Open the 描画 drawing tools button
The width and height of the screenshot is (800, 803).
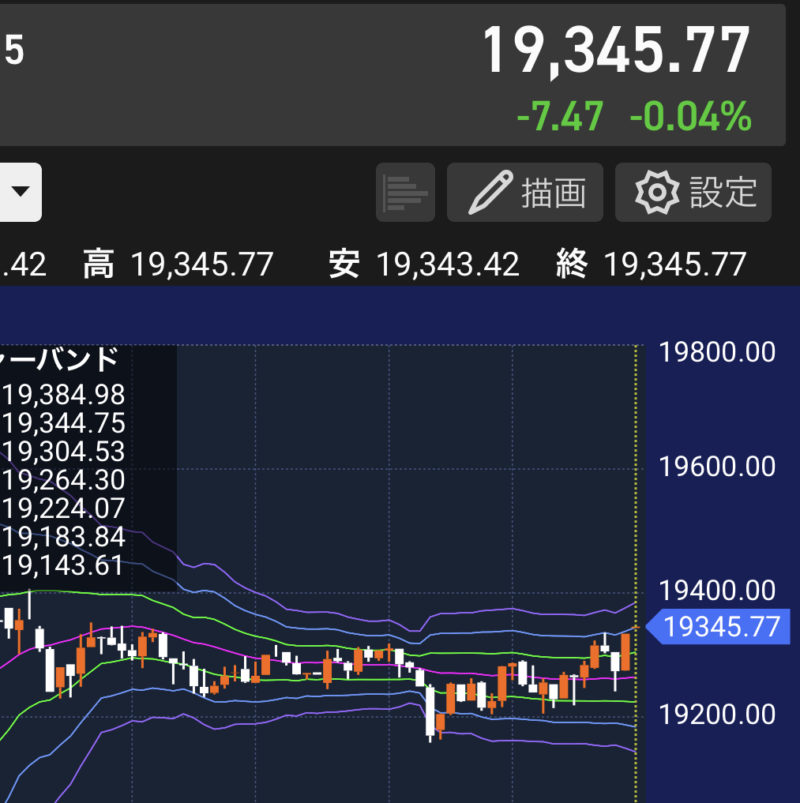pos(525,193)
